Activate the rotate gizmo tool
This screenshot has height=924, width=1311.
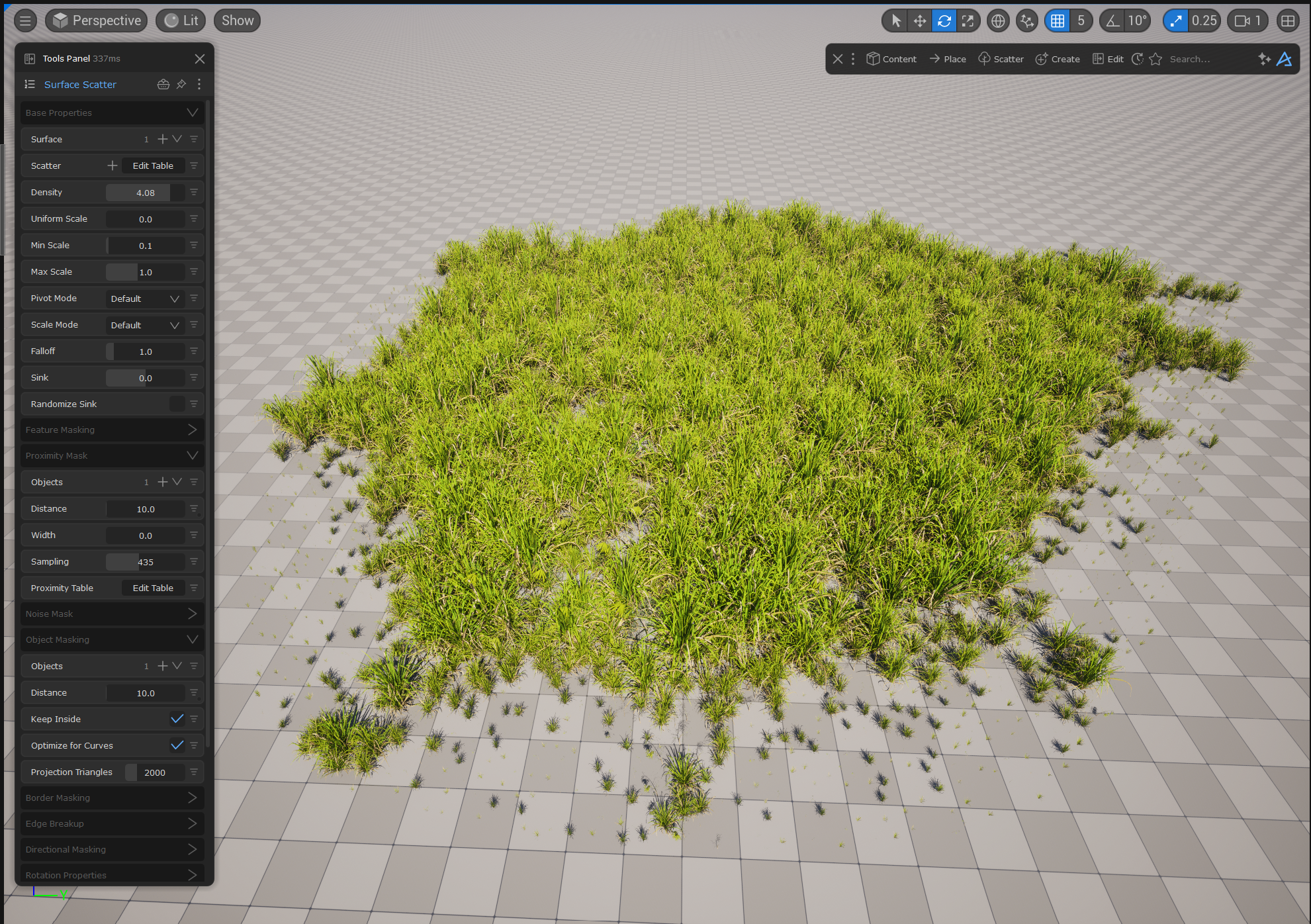(x=944, y=21)
